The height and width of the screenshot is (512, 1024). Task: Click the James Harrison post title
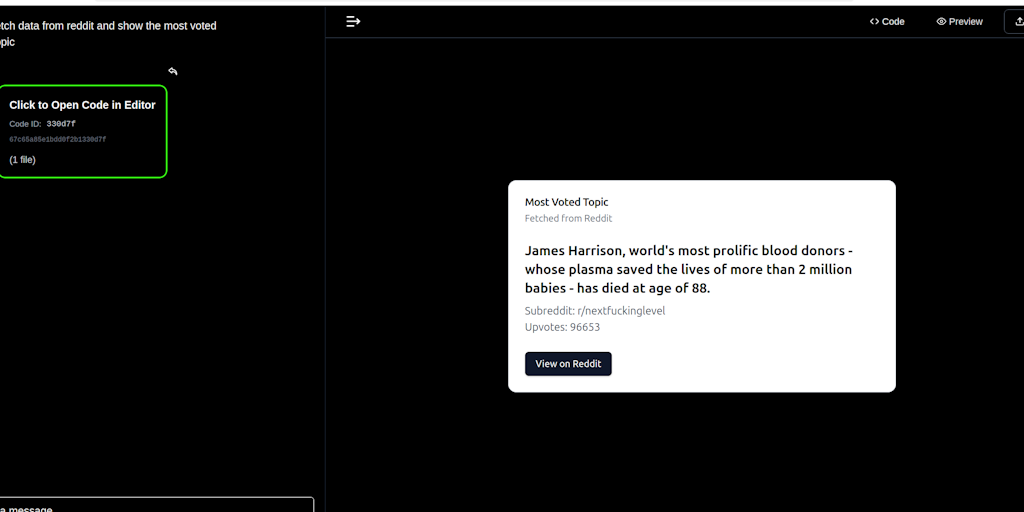coord(689,269)
